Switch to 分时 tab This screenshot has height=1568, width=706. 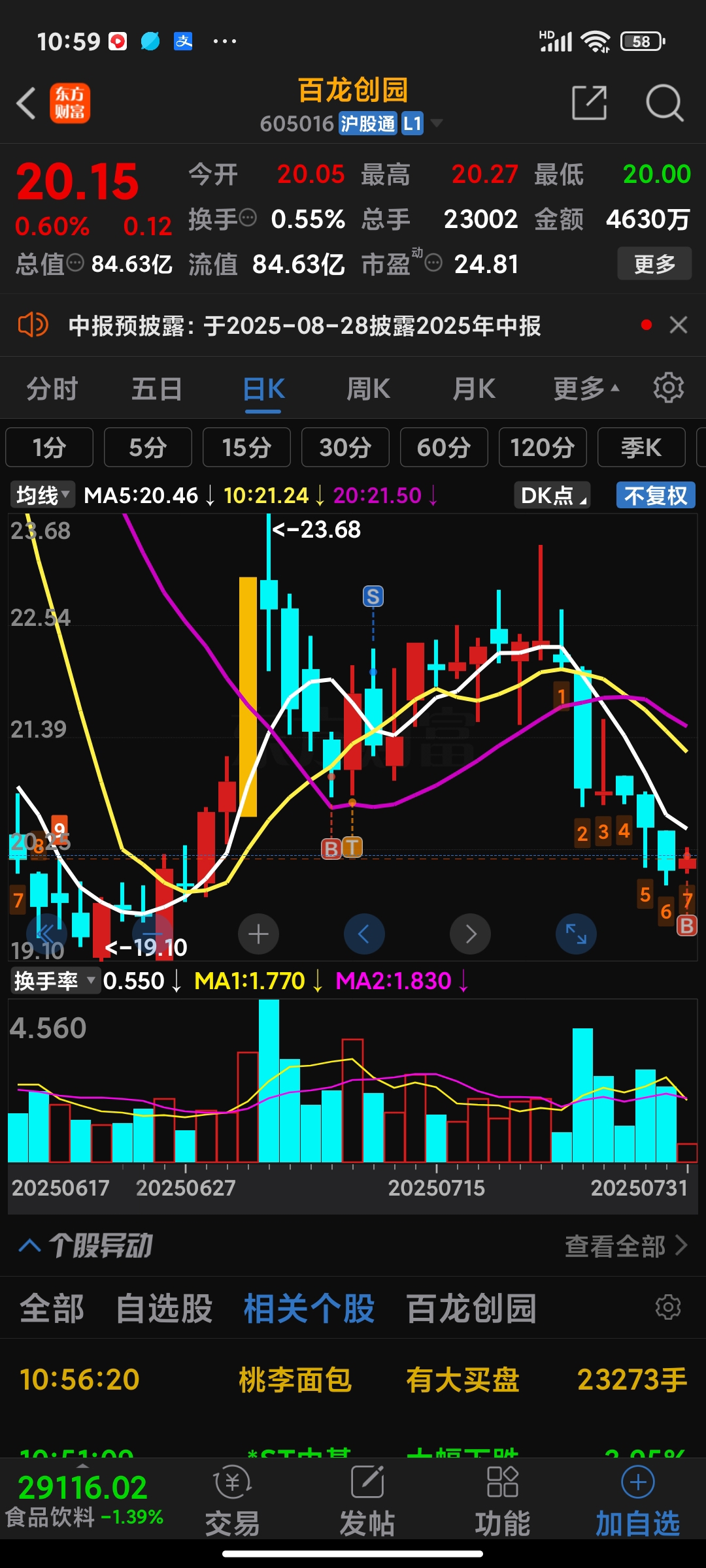52,389
